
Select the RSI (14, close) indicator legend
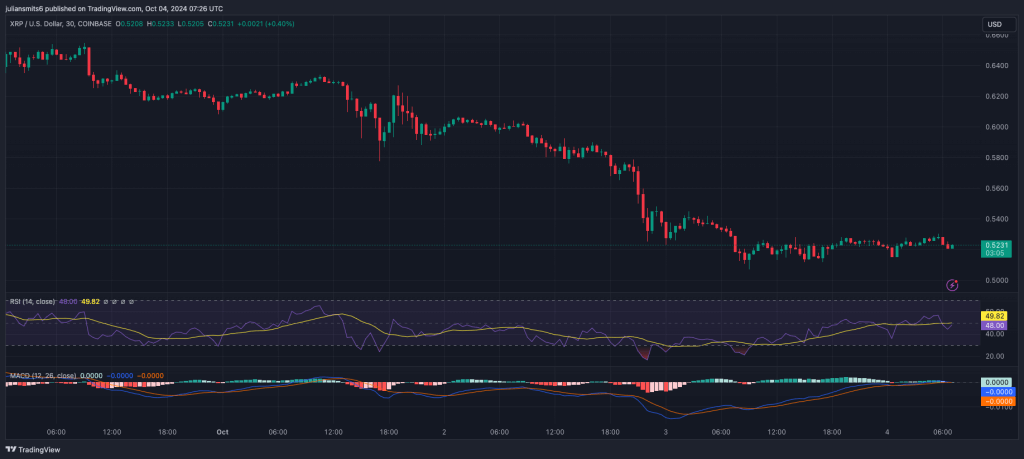pyautogui.click(x=32, y=302)
